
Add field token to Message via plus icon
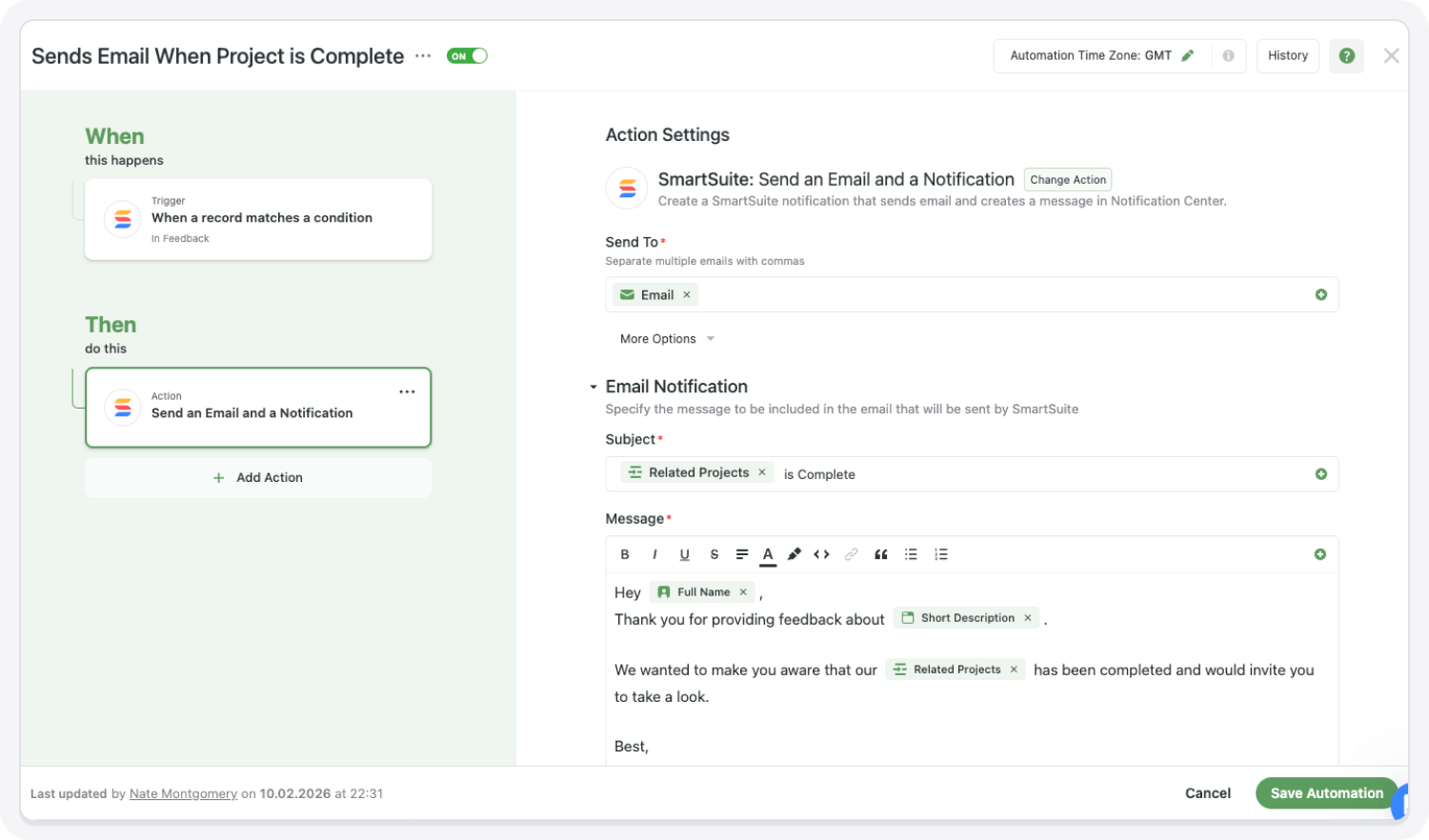pyautogui.click(x=1320, y=554)
